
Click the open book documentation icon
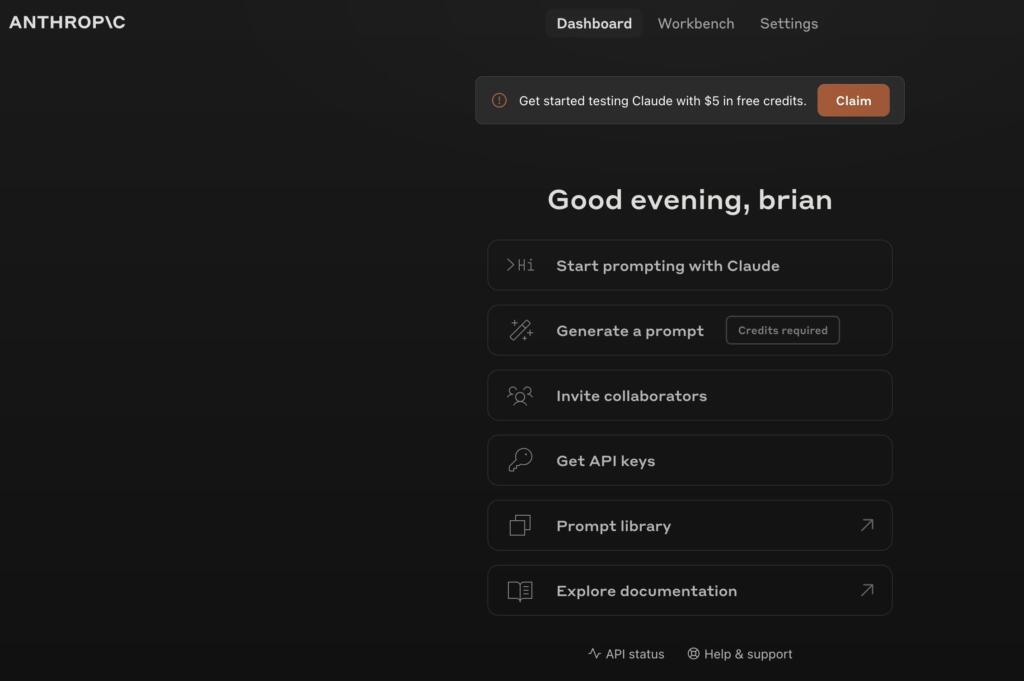[x=520, y=590]
